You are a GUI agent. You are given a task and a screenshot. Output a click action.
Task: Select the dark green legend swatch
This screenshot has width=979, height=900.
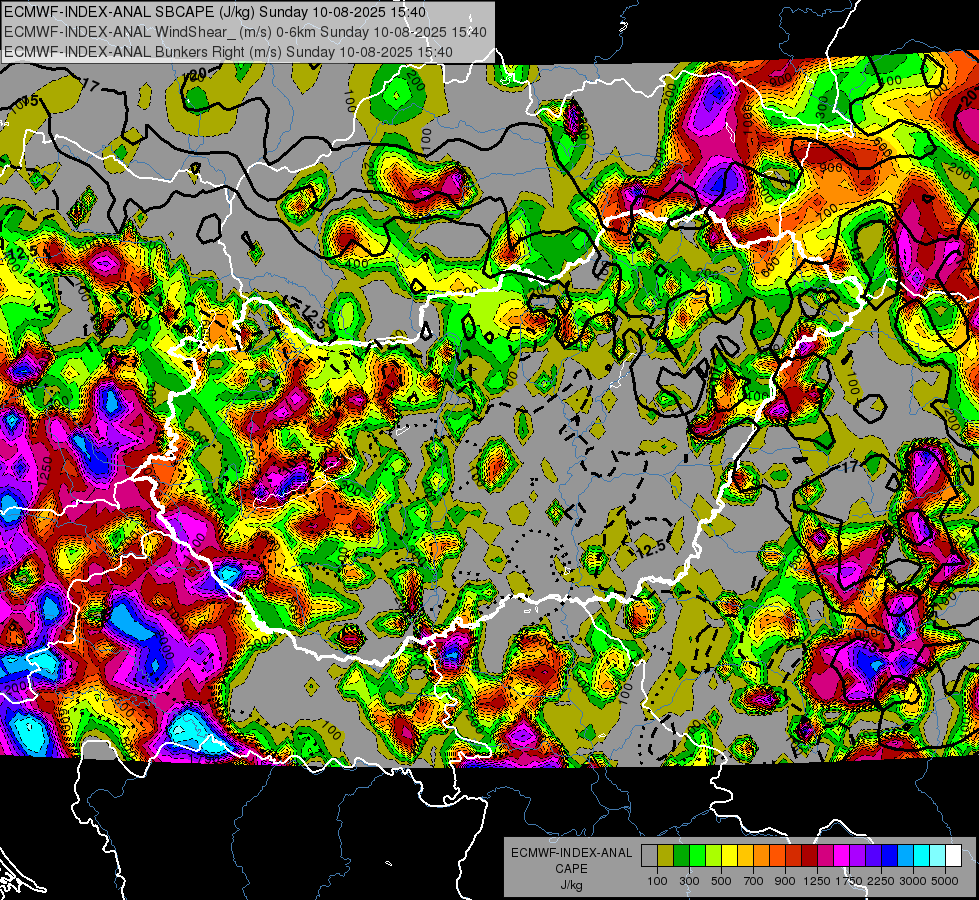click(x=681, y=855)
